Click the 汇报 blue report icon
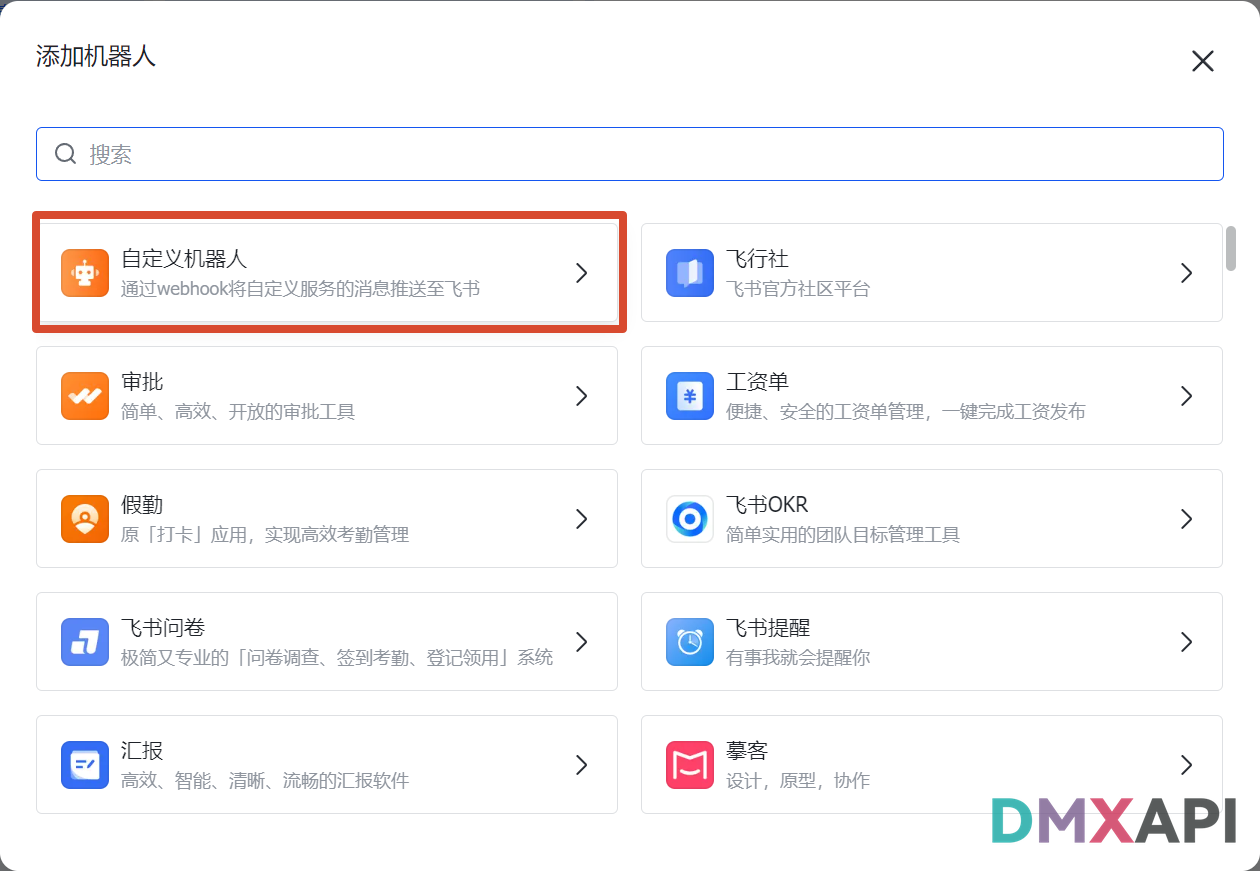This screenshot has width=1260, height=871. 85,765
